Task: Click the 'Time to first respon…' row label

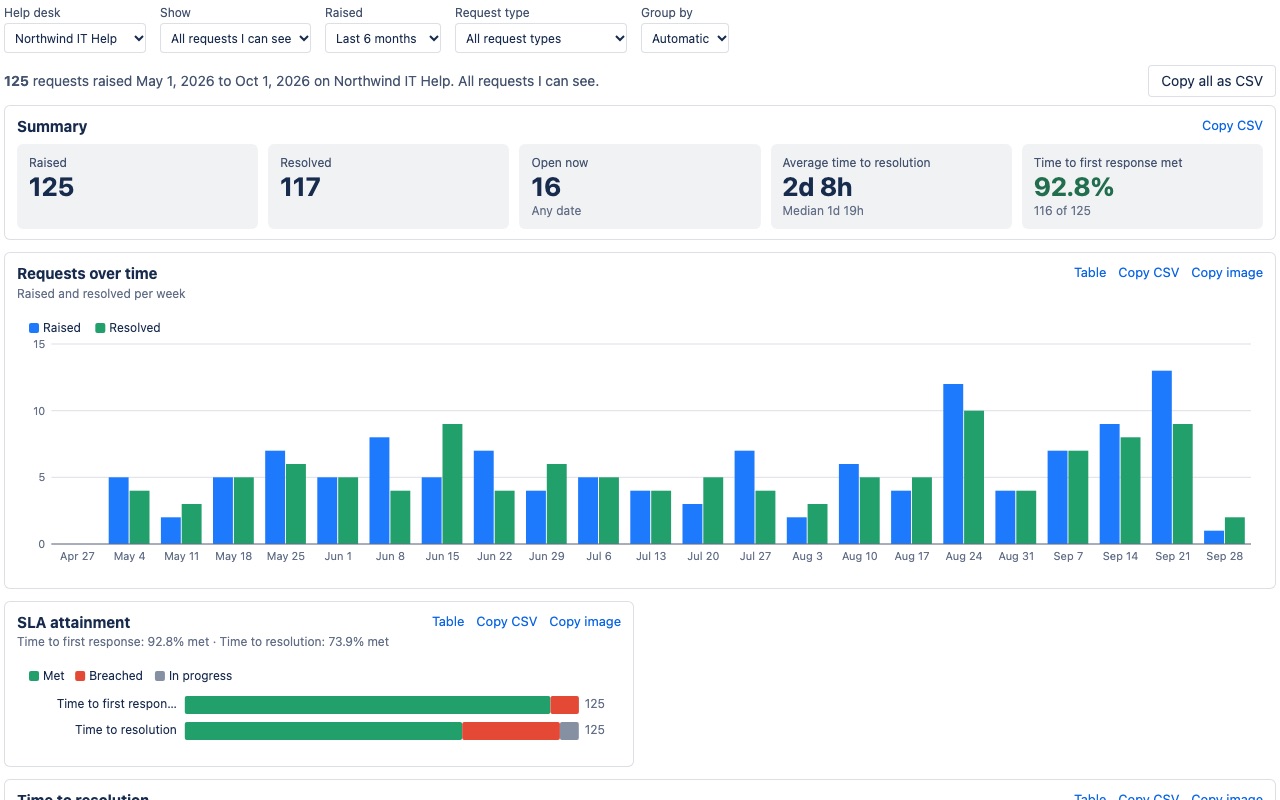Action: 117,704
